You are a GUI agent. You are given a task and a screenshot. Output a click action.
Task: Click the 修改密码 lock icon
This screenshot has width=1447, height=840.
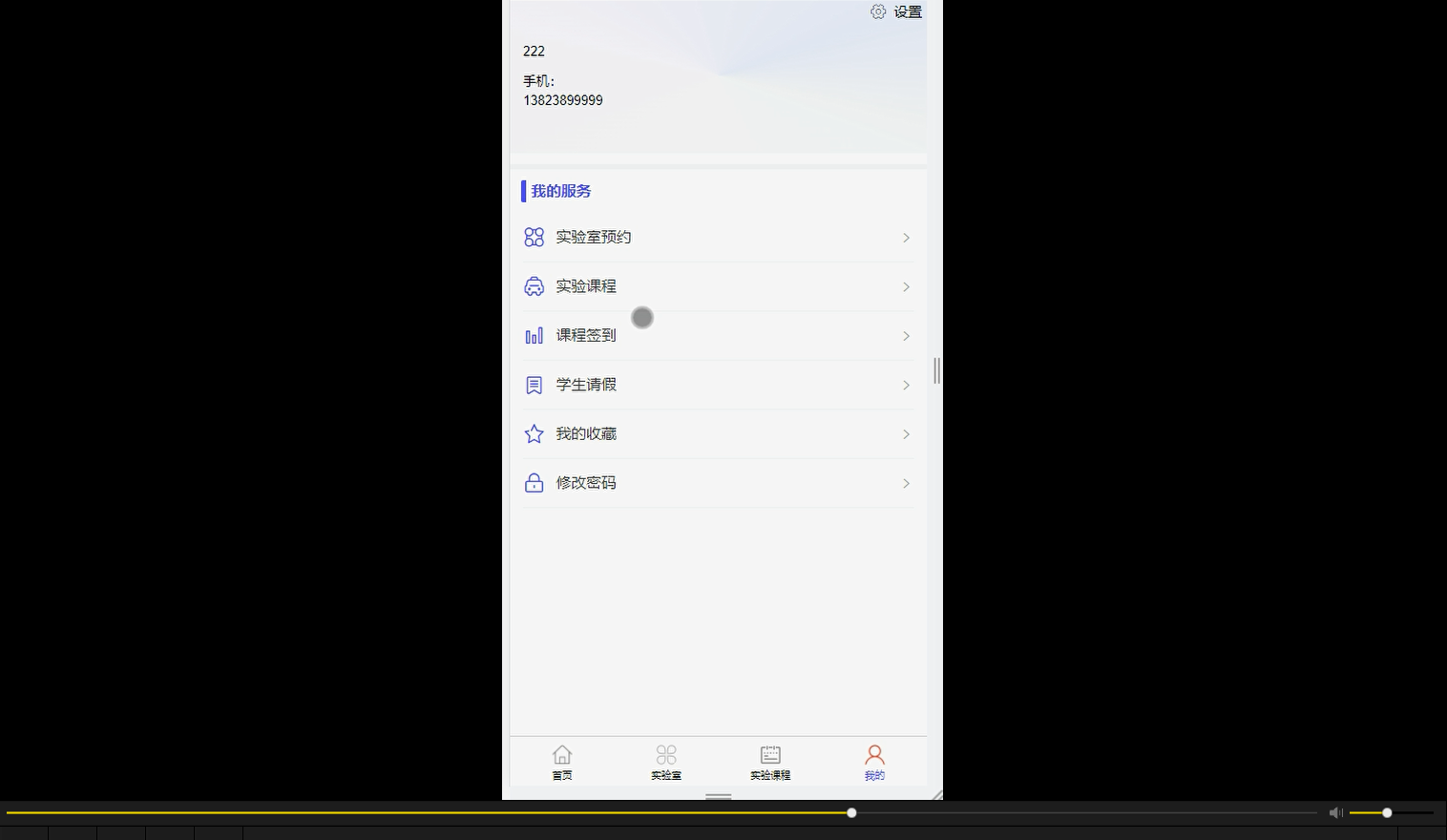click(534, 483)
